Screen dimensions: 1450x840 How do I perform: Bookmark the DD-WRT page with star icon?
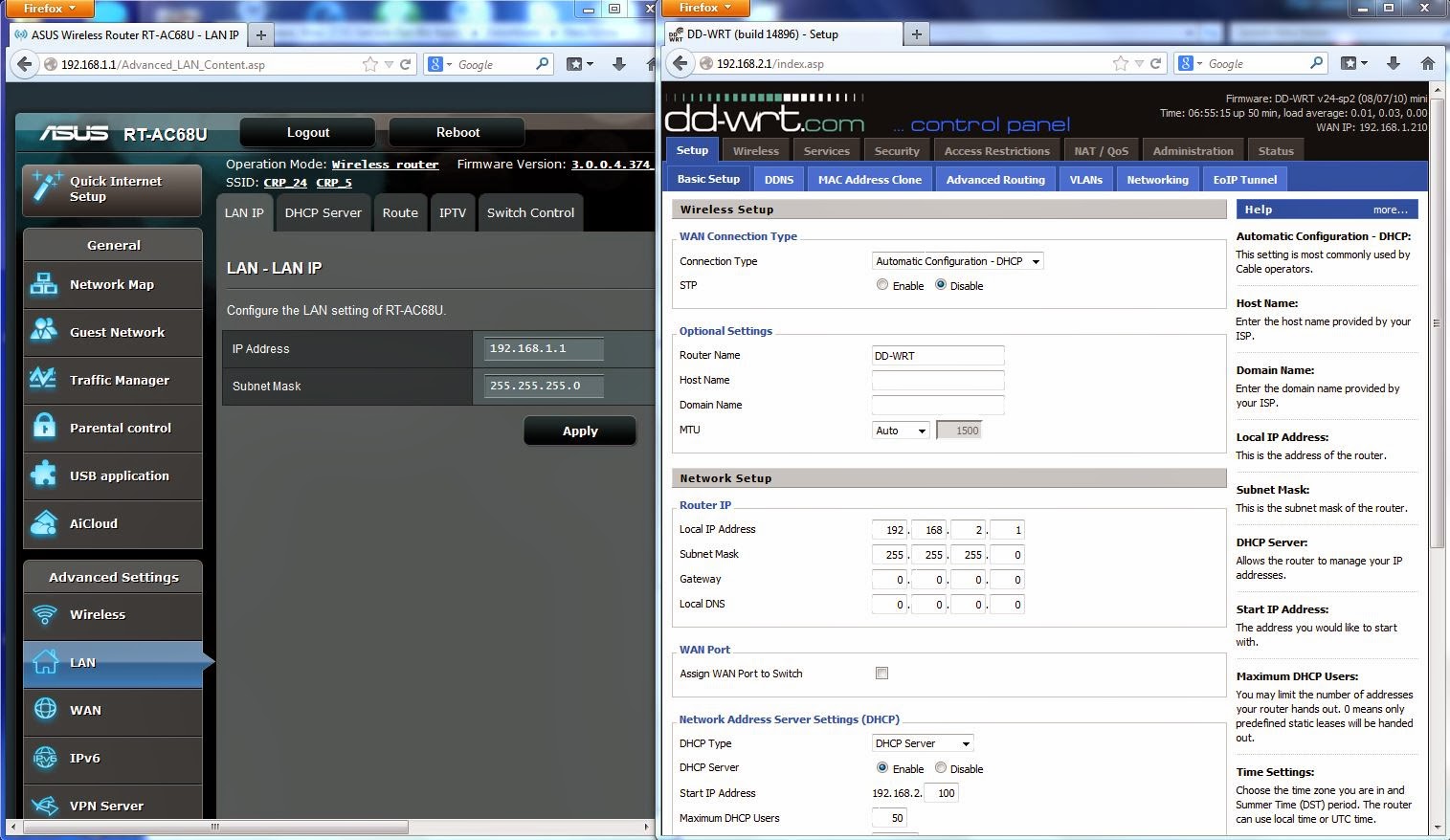[x=1121, y=63]
